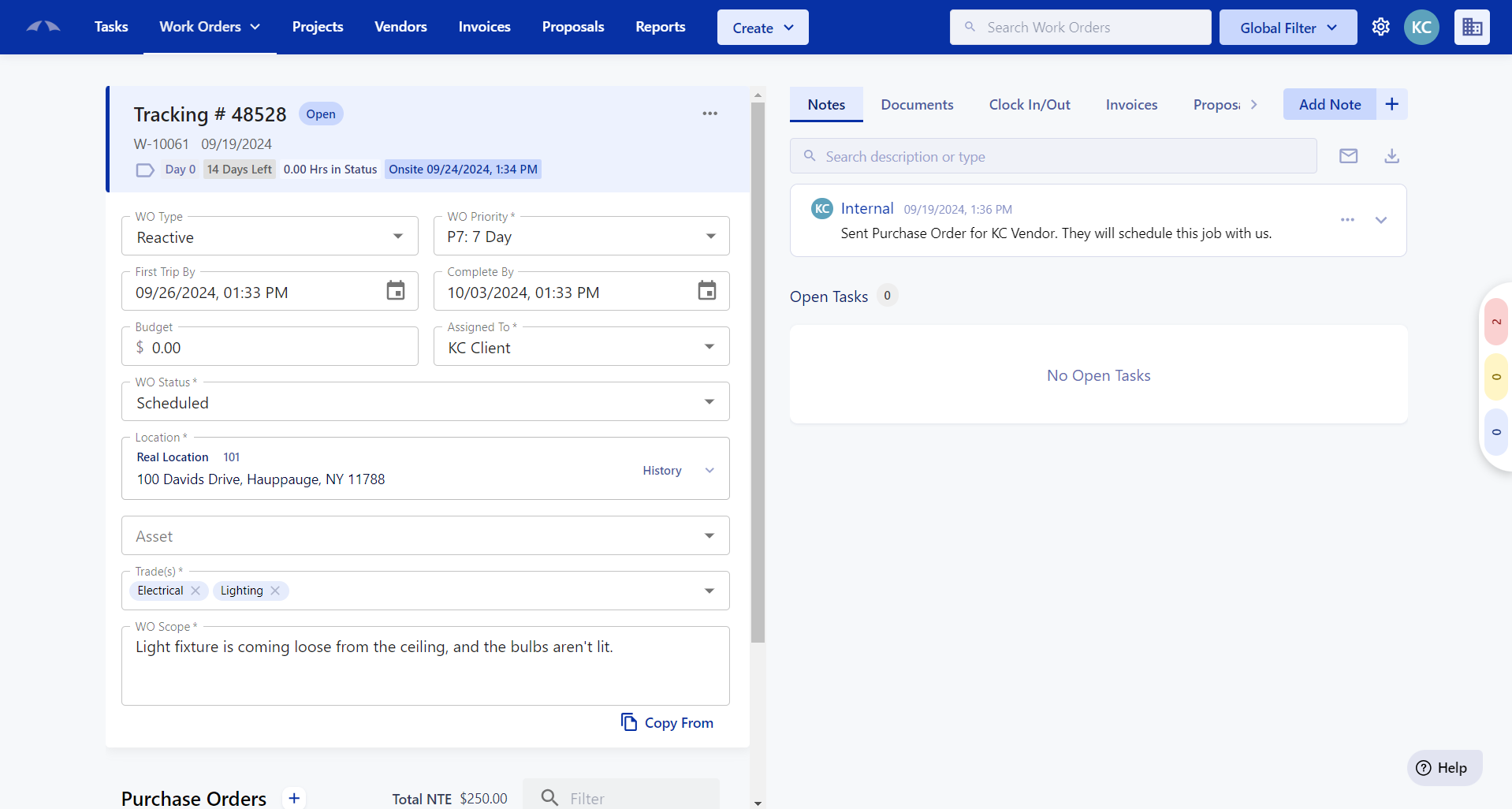
Task: Click the magnifier icon in Search Work Orders
Action: click(x=970, y=27)
